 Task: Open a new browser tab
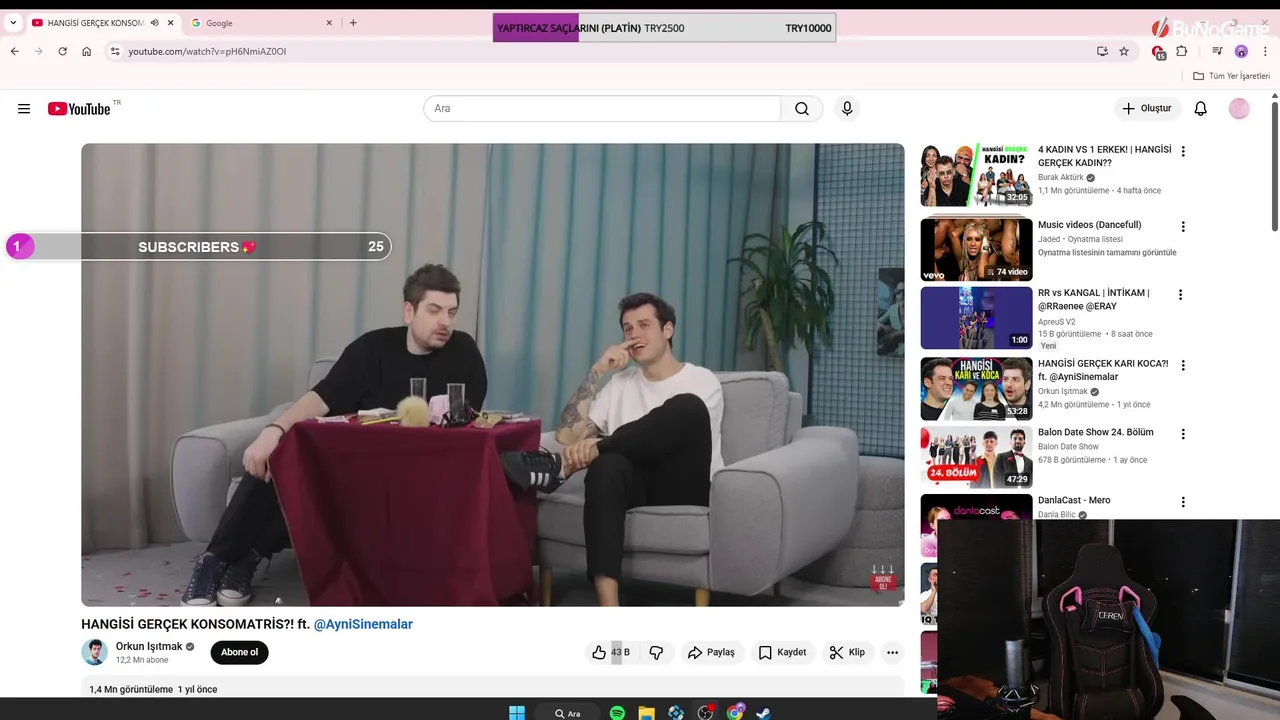(353, 23)
